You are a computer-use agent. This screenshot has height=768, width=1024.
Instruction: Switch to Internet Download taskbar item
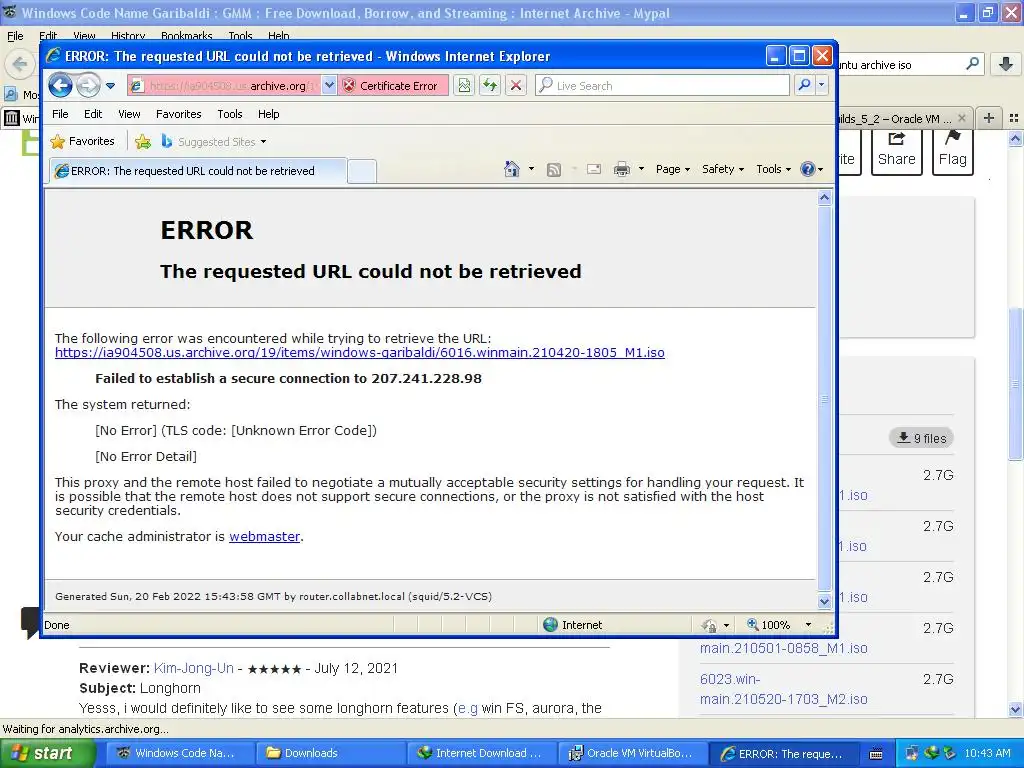pos(481,754)
